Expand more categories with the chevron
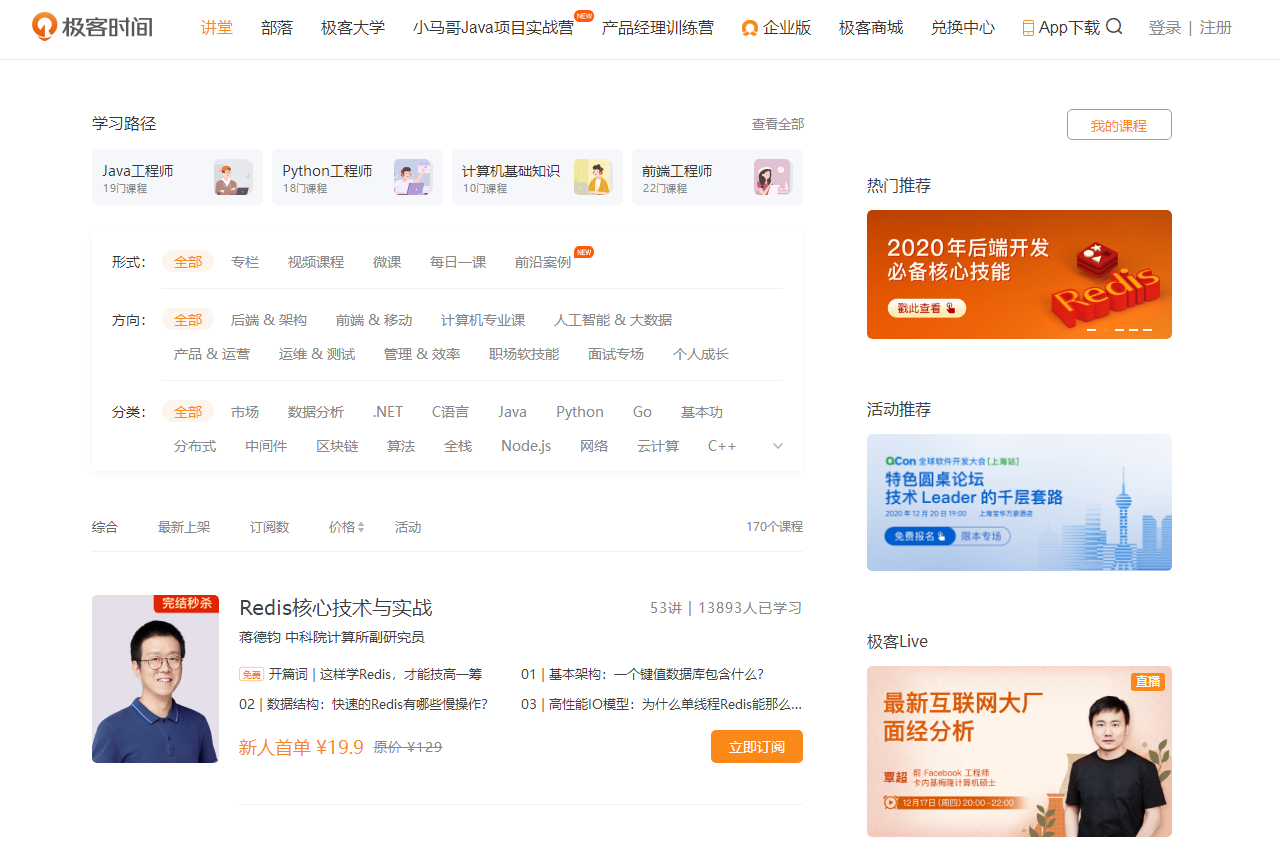1279x842 pixels. (778, 445)
